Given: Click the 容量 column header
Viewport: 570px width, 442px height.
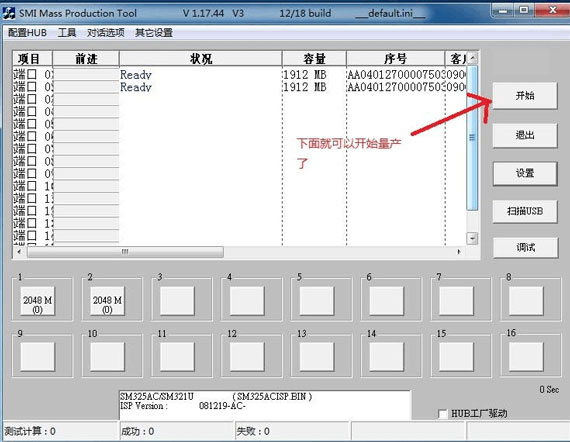Looking at the screenshot, I should 314,59.
